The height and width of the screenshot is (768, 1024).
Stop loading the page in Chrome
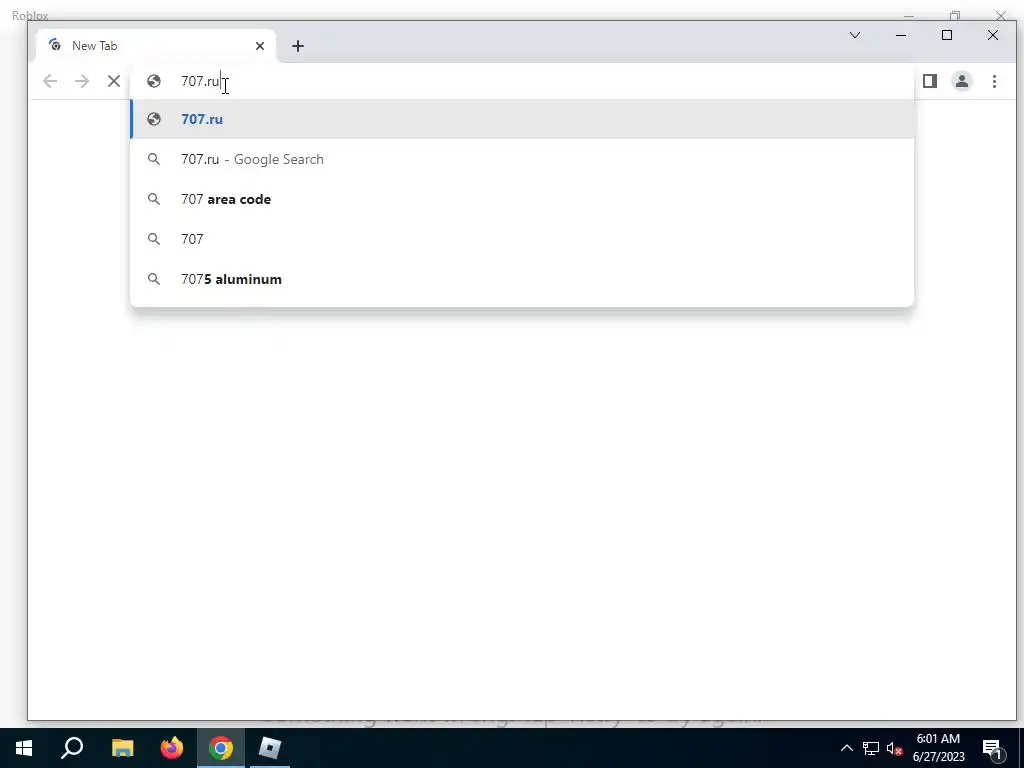tap(114, 81)
